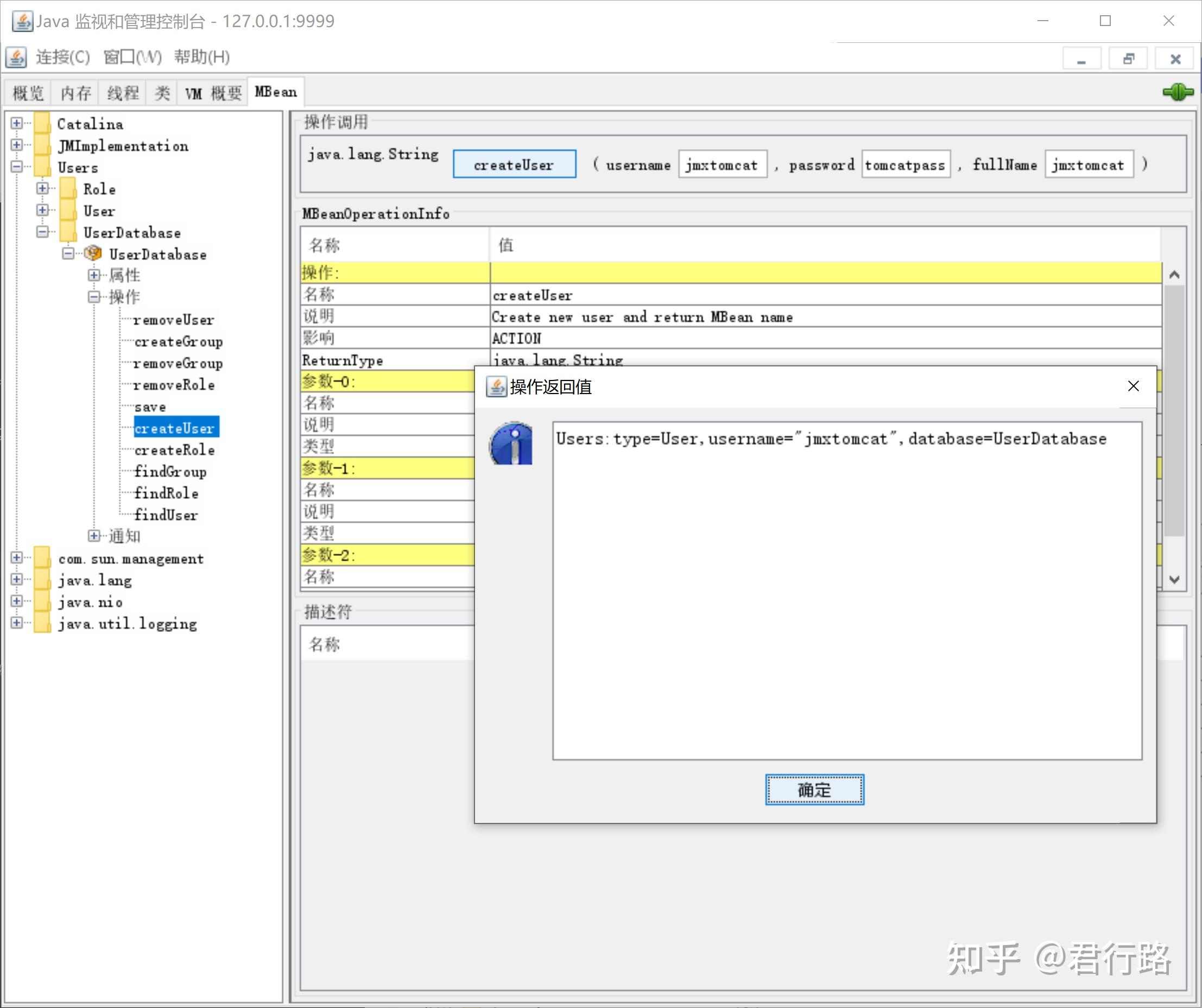
Task: Click the info icon in the return value dialog
Action: point(511,443)
